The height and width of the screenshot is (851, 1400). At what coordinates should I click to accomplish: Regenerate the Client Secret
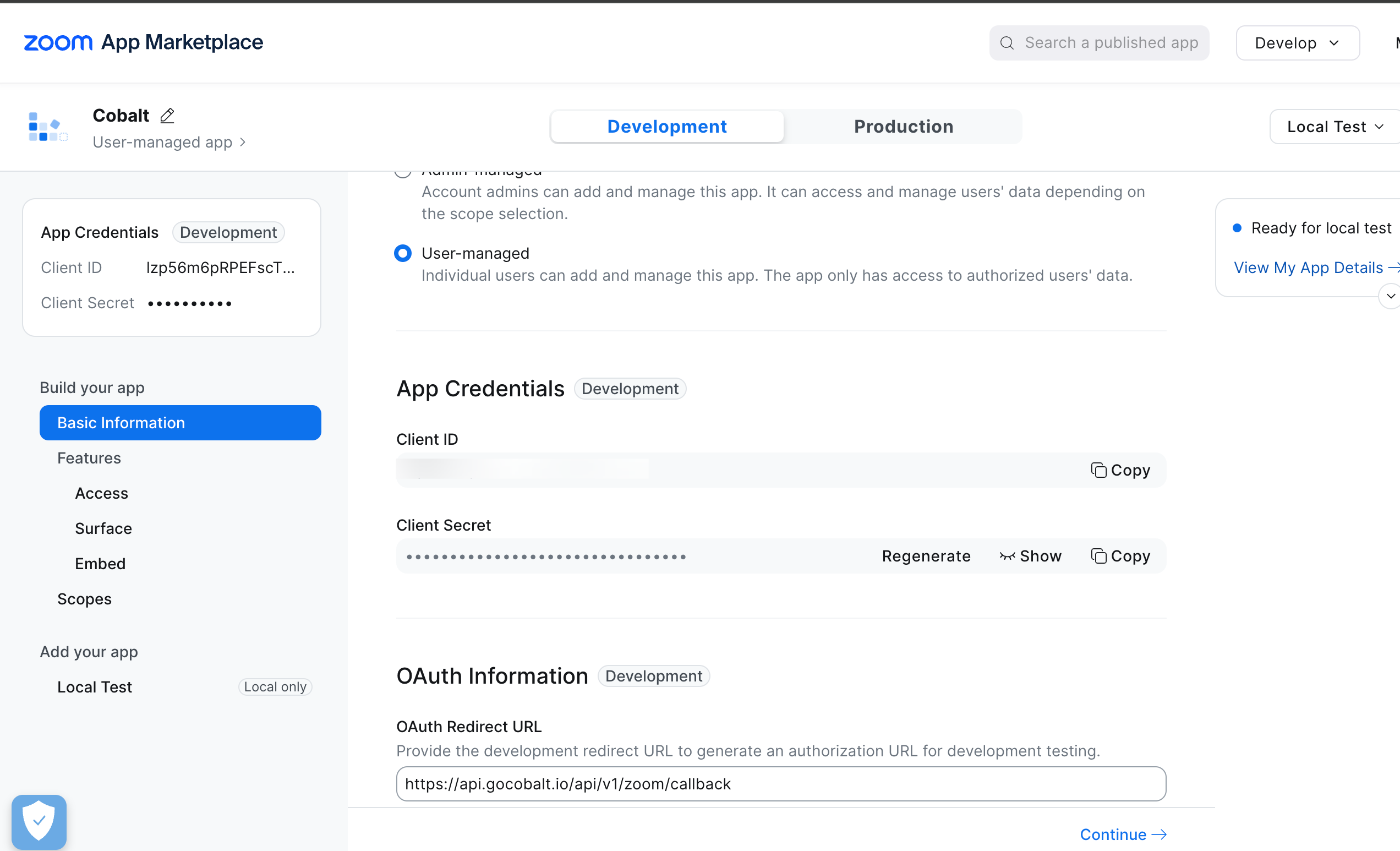pos(926,556)
